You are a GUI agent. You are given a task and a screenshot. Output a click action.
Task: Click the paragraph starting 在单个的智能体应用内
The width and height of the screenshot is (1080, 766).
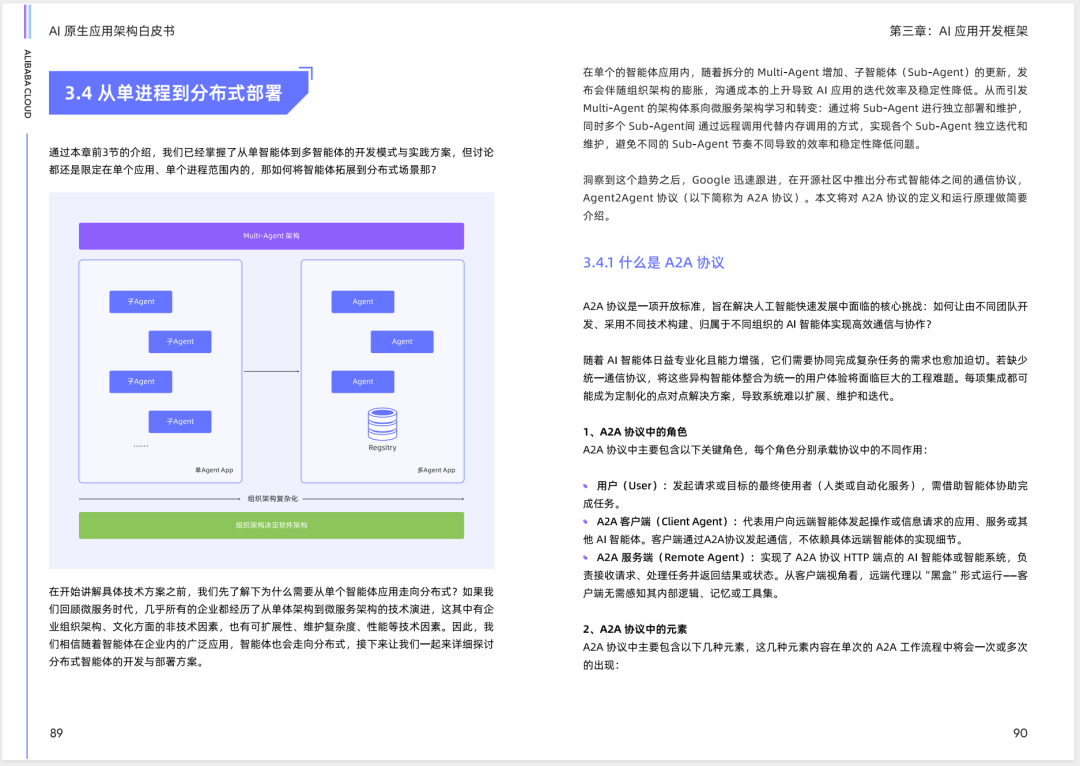805,108
